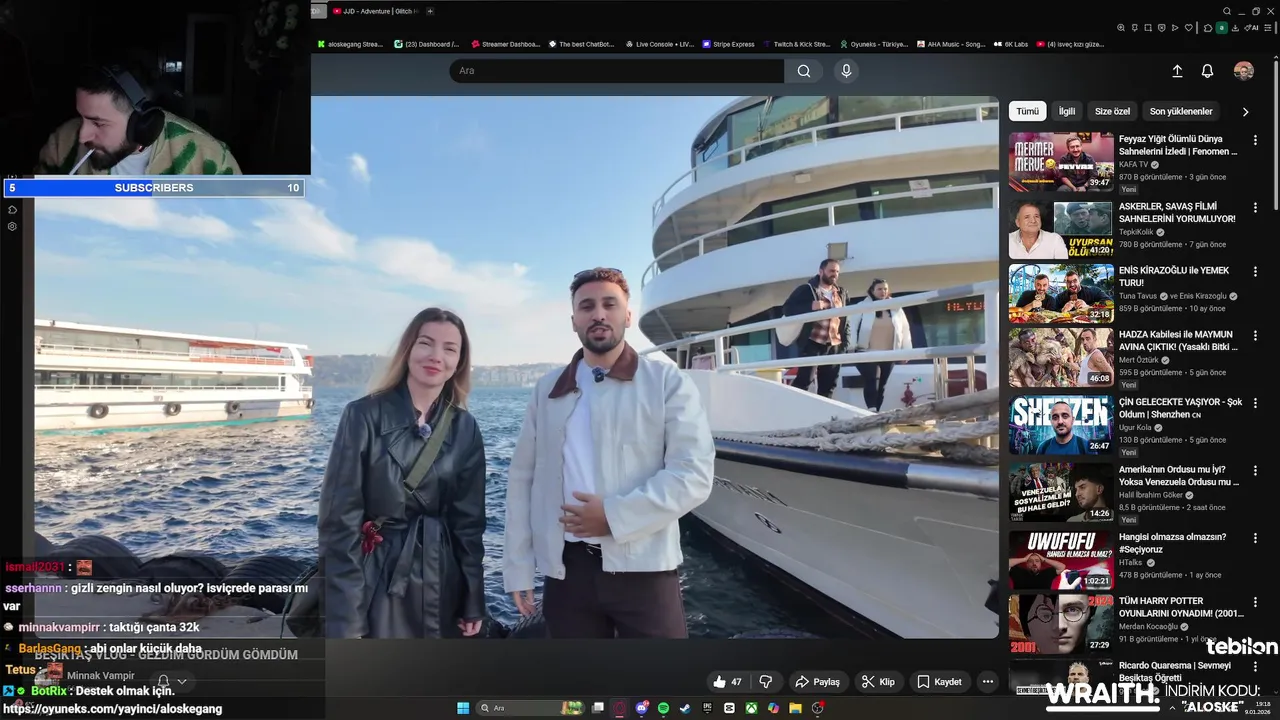Screen dimensions: 1280x720
Task: Open the upload/create video icon
Action: 1177,71
